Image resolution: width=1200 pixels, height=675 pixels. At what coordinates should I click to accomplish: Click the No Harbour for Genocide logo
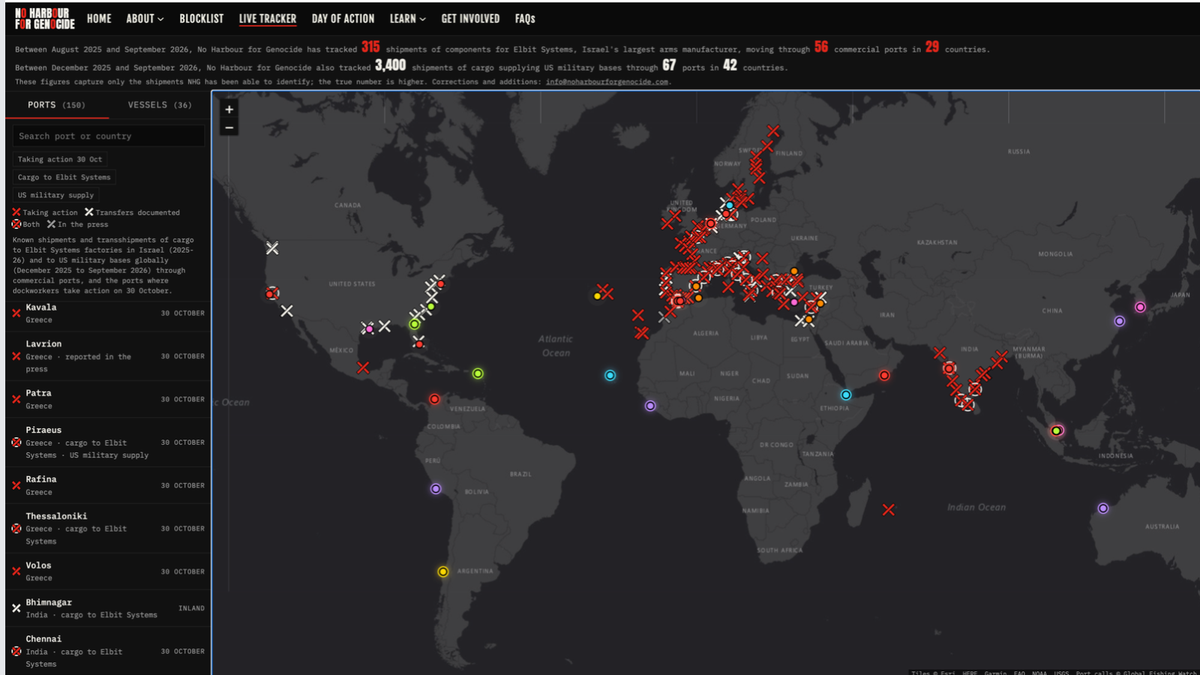pyautogui.click(x=43, y=18)
